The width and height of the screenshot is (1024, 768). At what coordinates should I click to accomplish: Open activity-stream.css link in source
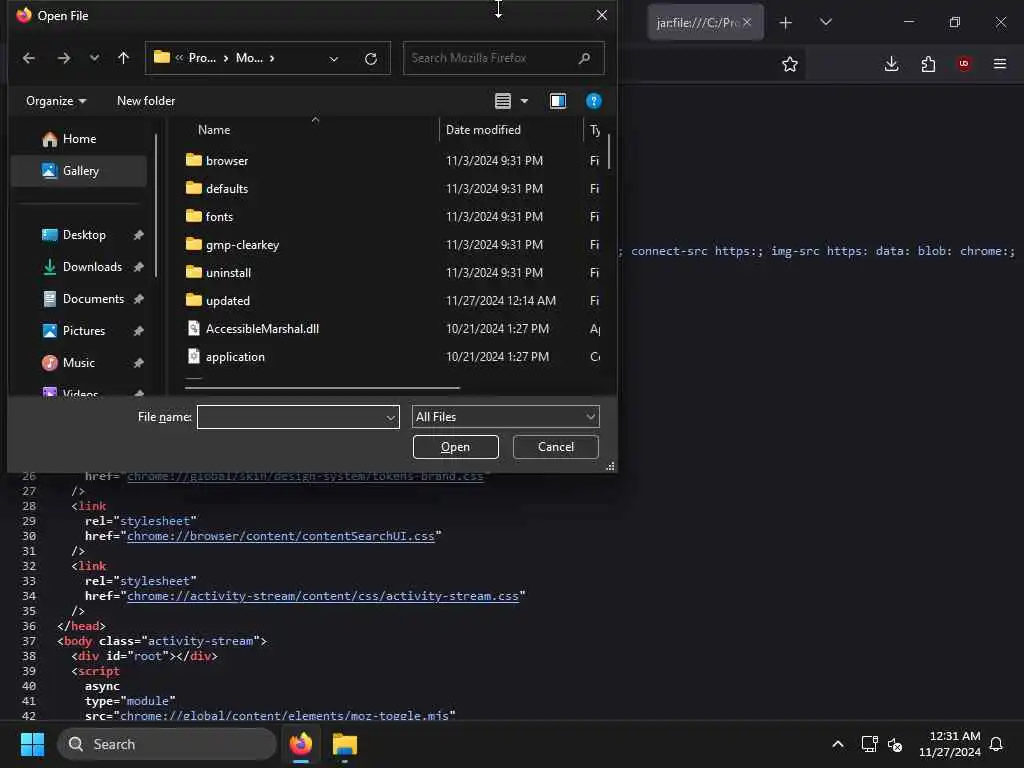[323, 596]
